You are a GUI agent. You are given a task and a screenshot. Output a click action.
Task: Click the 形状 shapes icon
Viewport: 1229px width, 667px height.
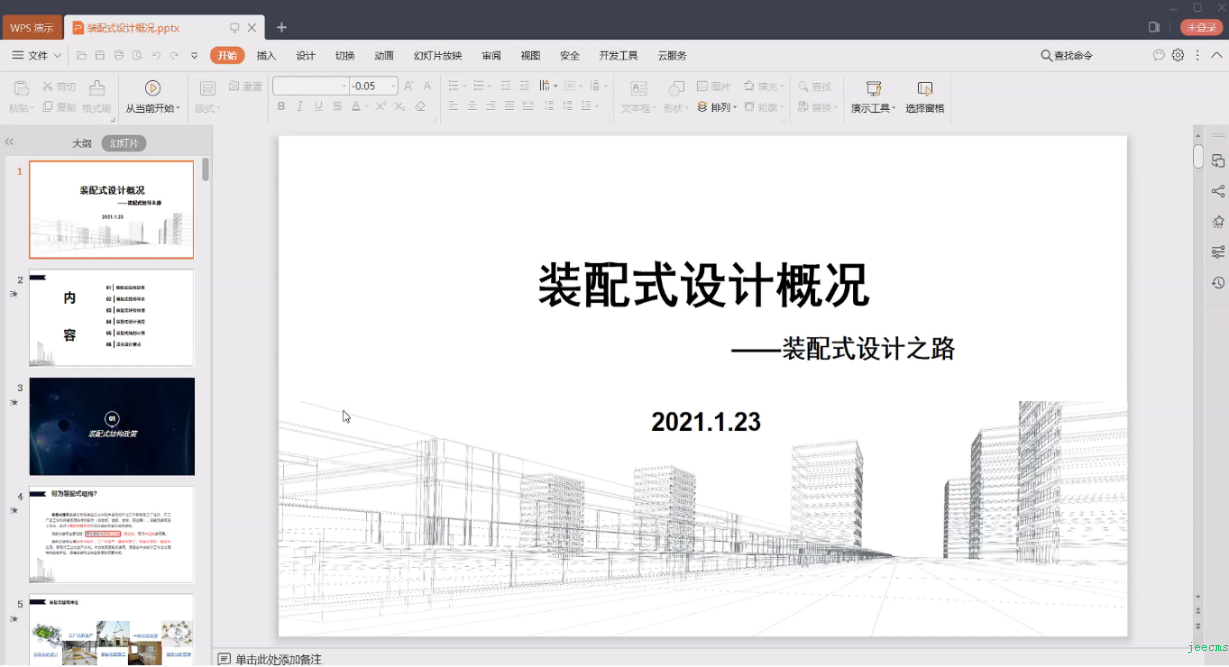[676, 88]
